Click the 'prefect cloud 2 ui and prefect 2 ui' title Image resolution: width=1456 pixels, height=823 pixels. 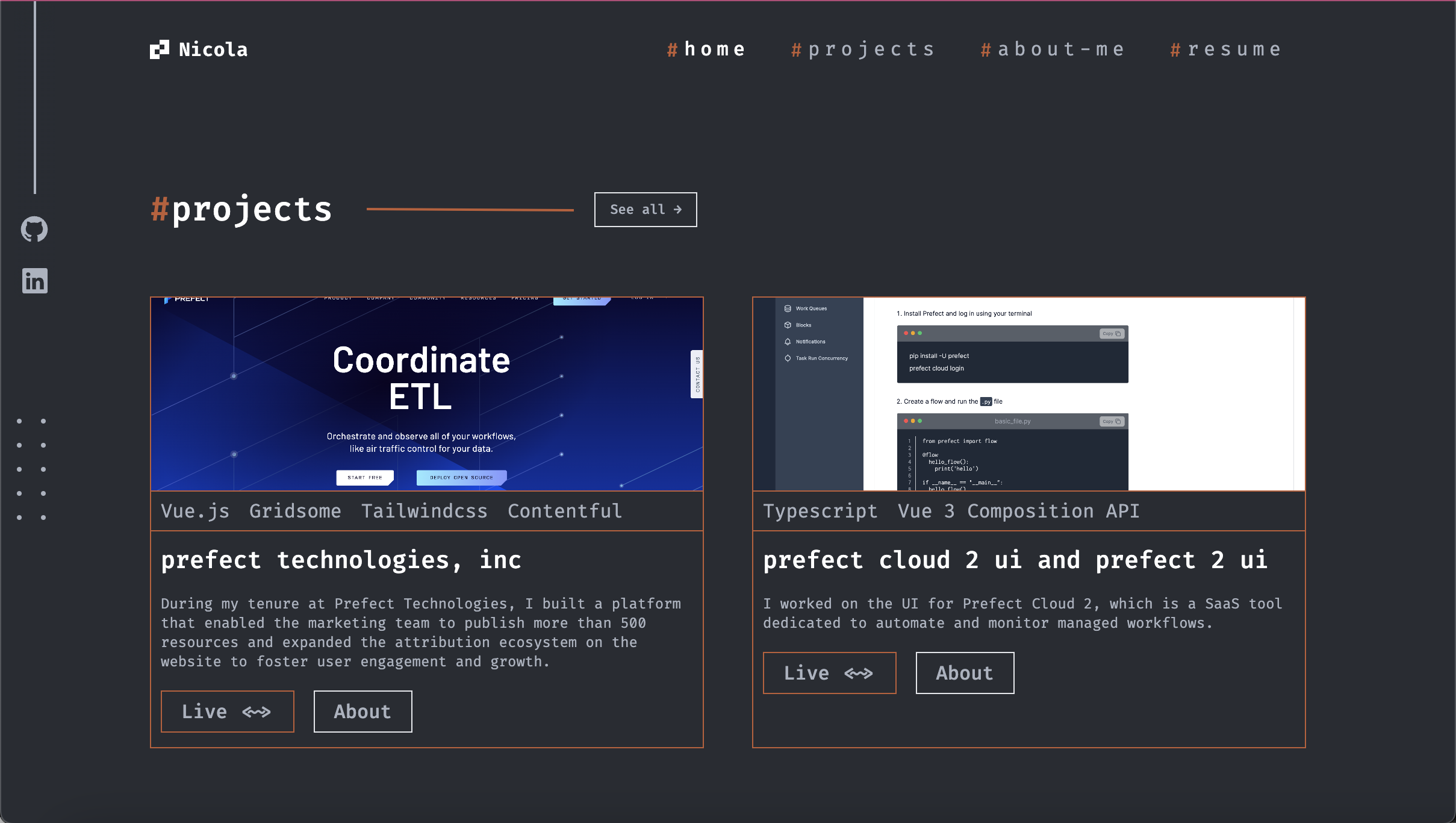click(1016, 560)
